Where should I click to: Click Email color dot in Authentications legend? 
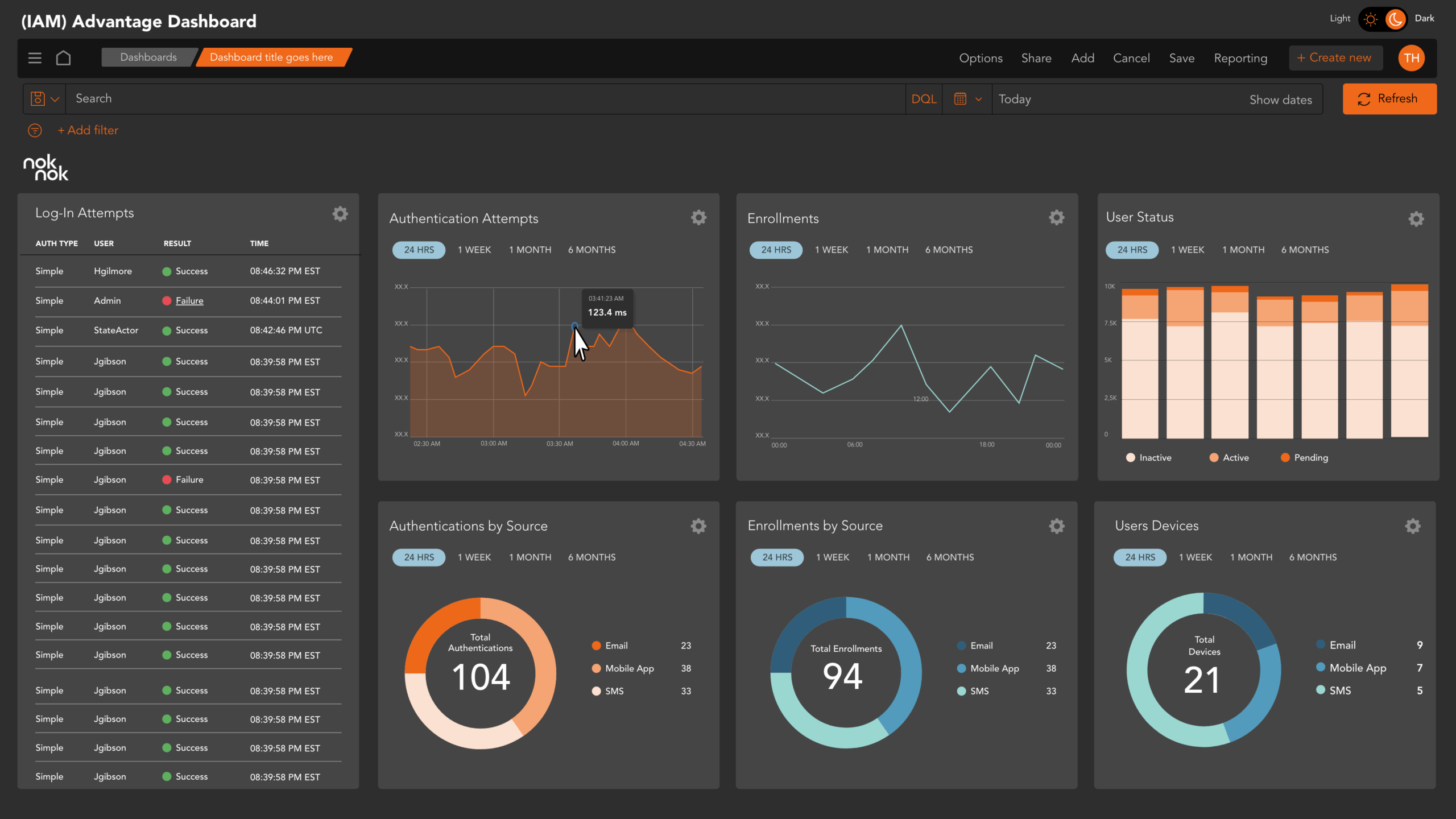(596, 646)
